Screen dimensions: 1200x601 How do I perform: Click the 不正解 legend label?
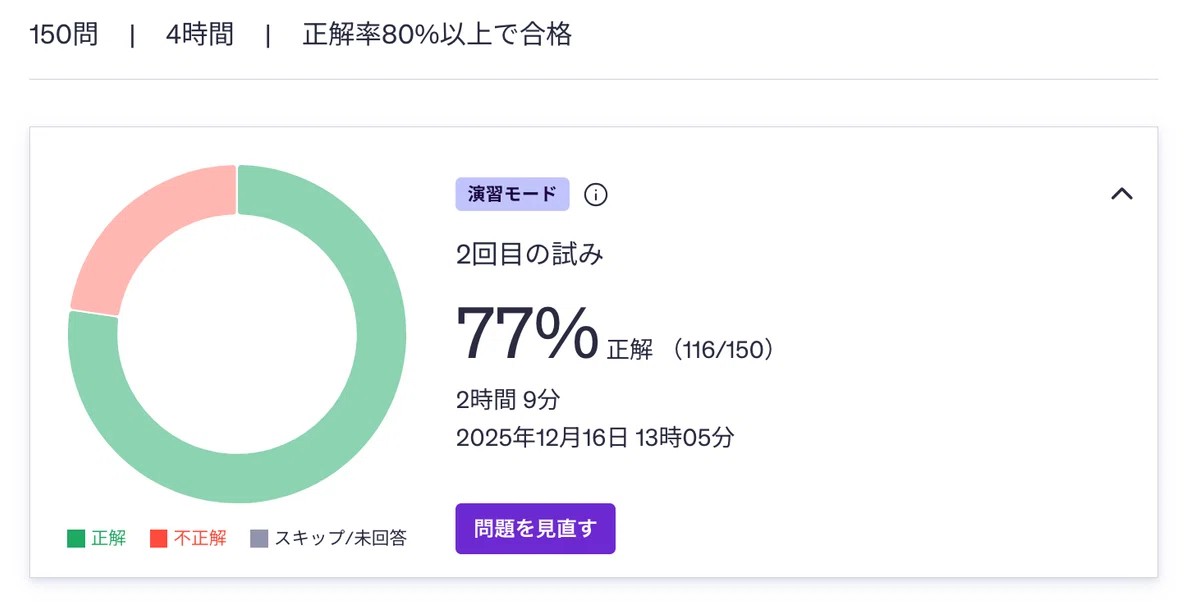[200, 539]
